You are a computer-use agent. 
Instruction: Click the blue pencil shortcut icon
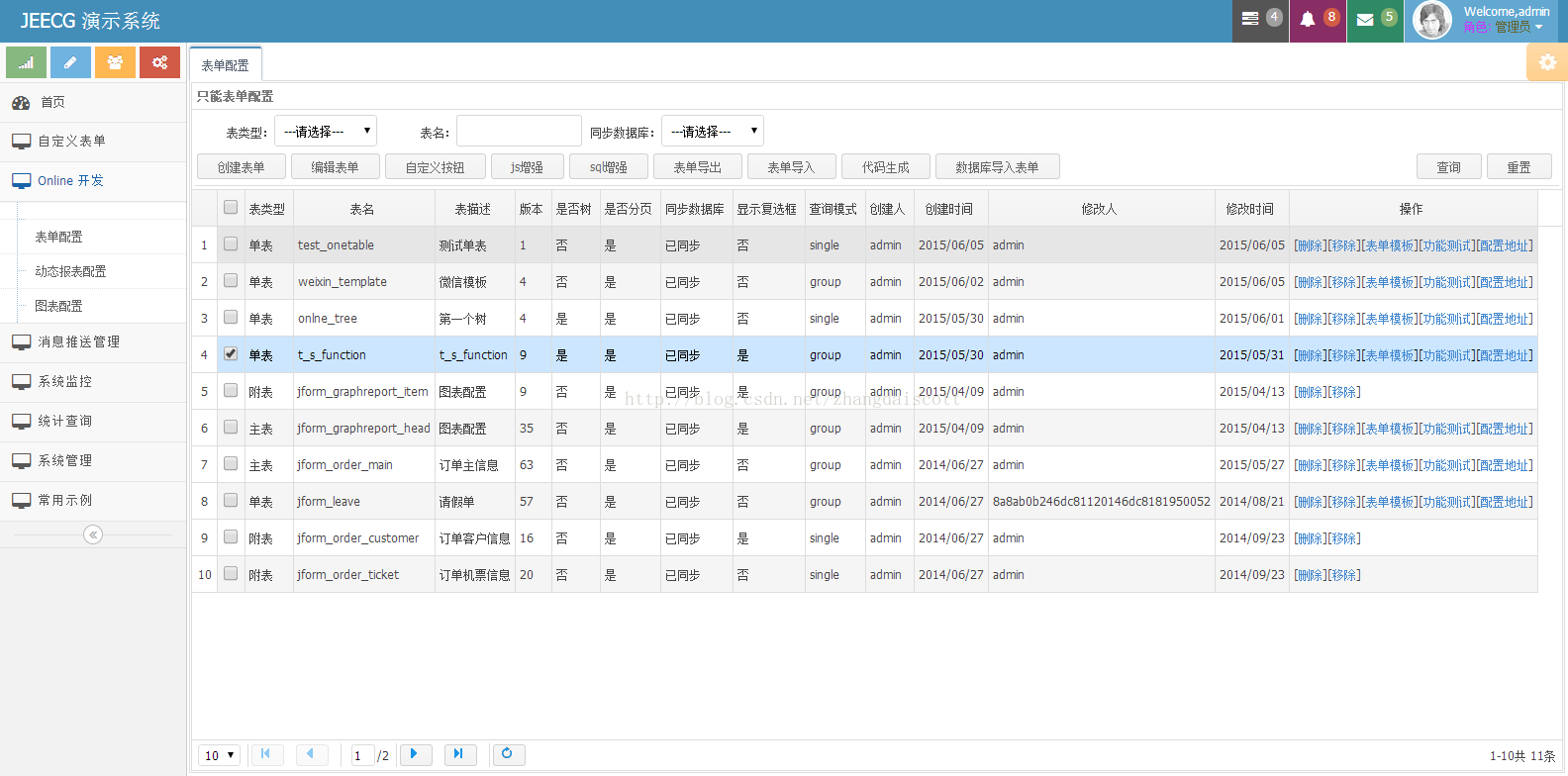tap(70, 62)
